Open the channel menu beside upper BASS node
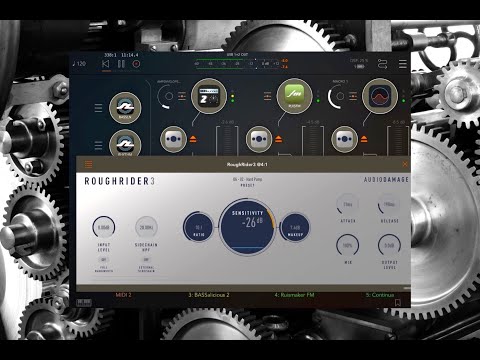The height and width of the screenshot is (360, 480). 98,108
